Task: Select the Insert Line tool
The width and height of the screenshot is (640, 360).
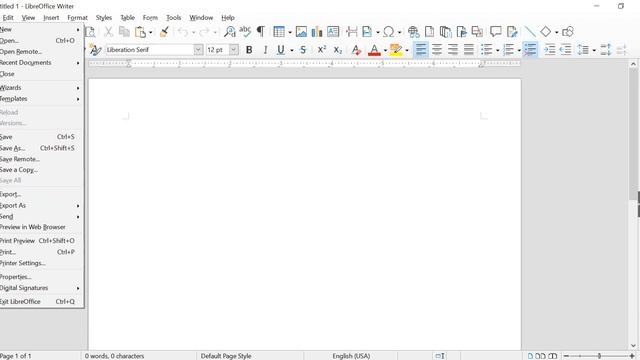Action: coord(530,32)
